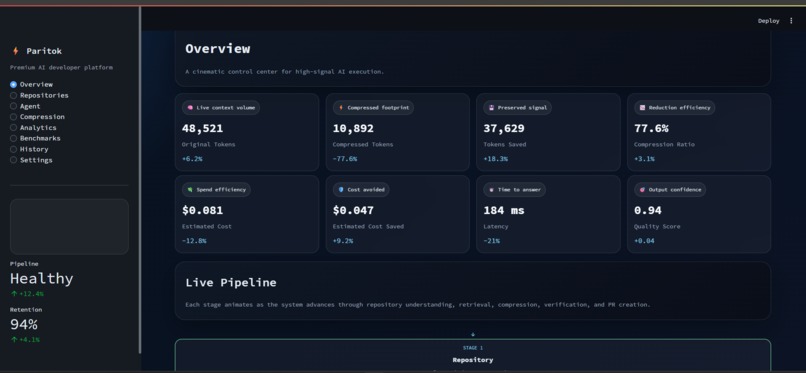Click the -77.6% change under Compressed Tokens
This screenshot has width=806, height=373.
point(345,159)
